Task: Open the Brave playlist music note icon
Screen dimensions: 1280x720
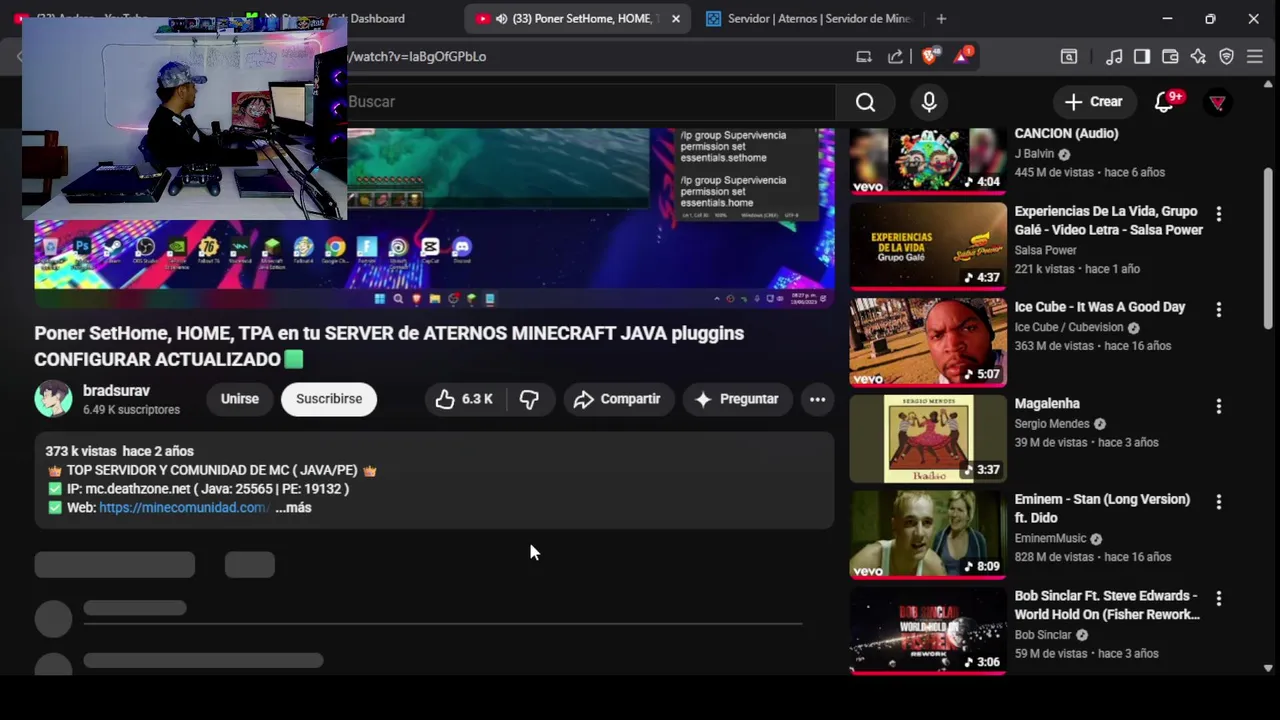Action: [x=1114, y=57]
